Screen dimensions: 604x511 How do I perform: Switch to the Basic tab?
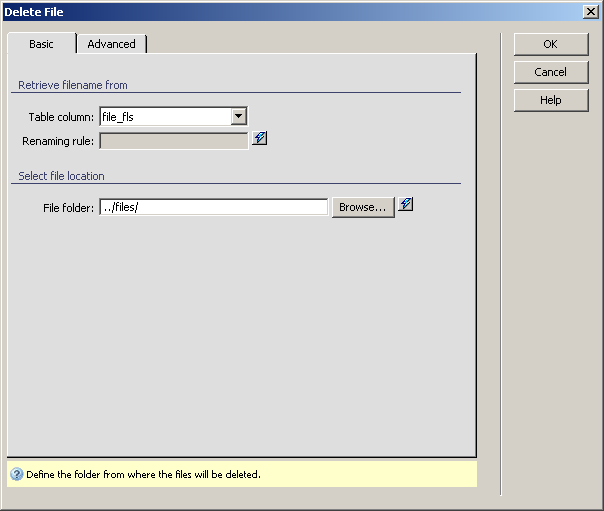click(x=41, y=44)
